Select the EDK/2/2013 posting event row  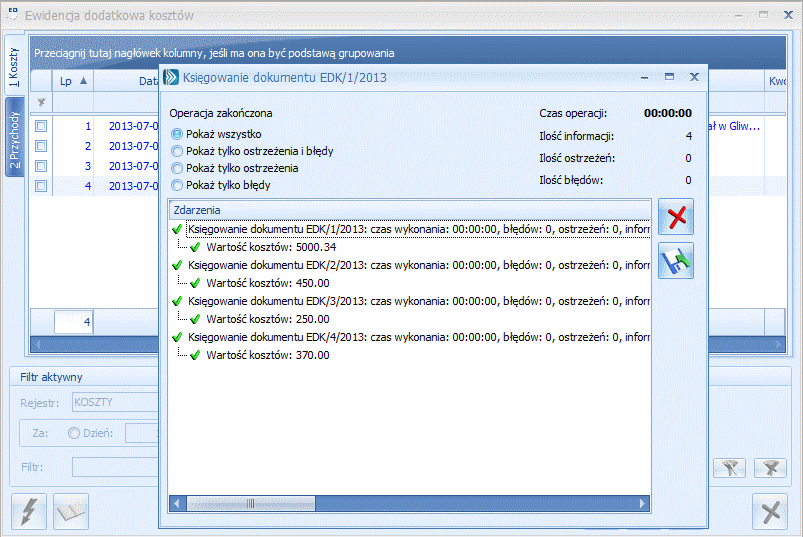pos(418,265)
